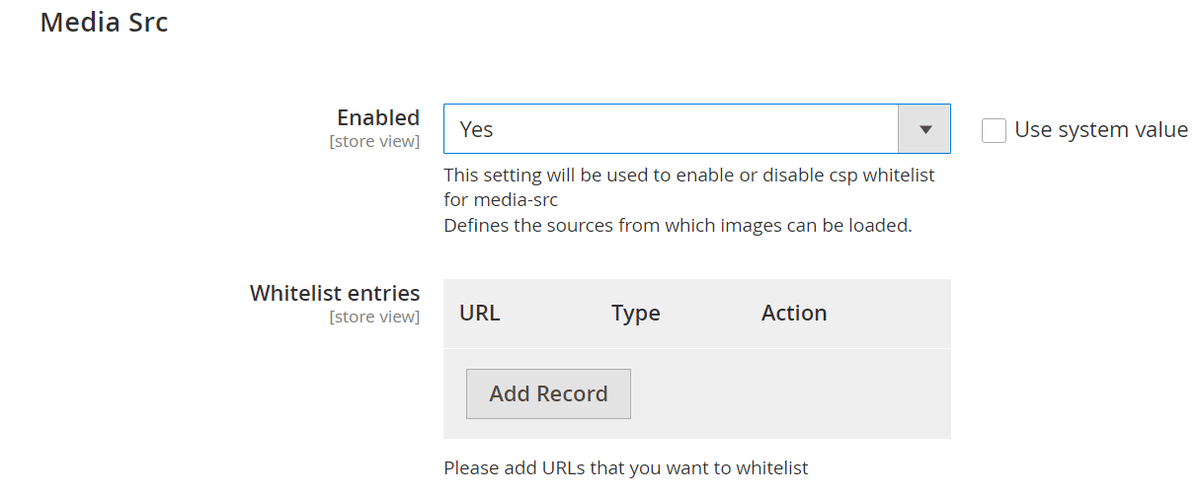Click the URL column header
1200x496 pixels.
[x=480, y=313]
